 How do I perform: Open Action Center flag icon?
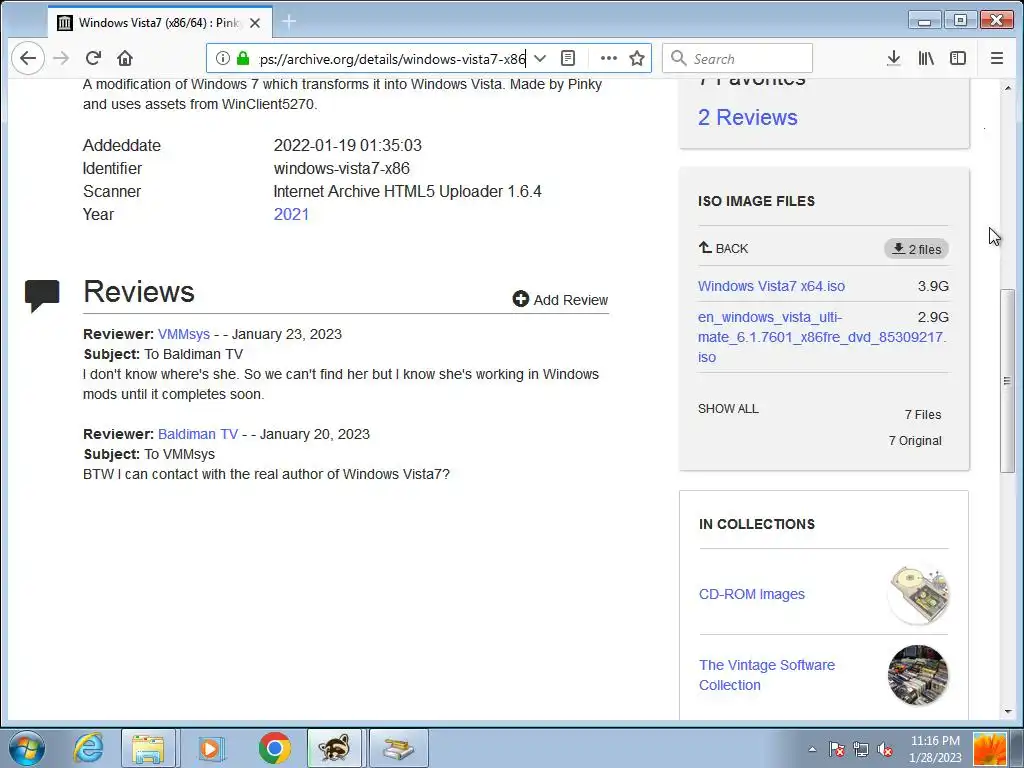tap(837, 749)
